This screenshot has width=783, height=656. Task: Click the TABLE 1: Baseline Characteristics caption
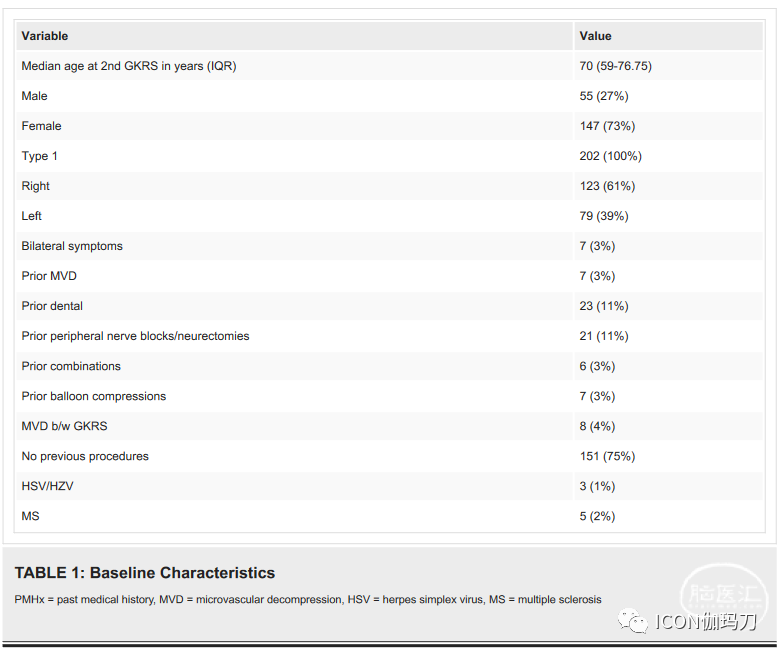click(145, 573)
